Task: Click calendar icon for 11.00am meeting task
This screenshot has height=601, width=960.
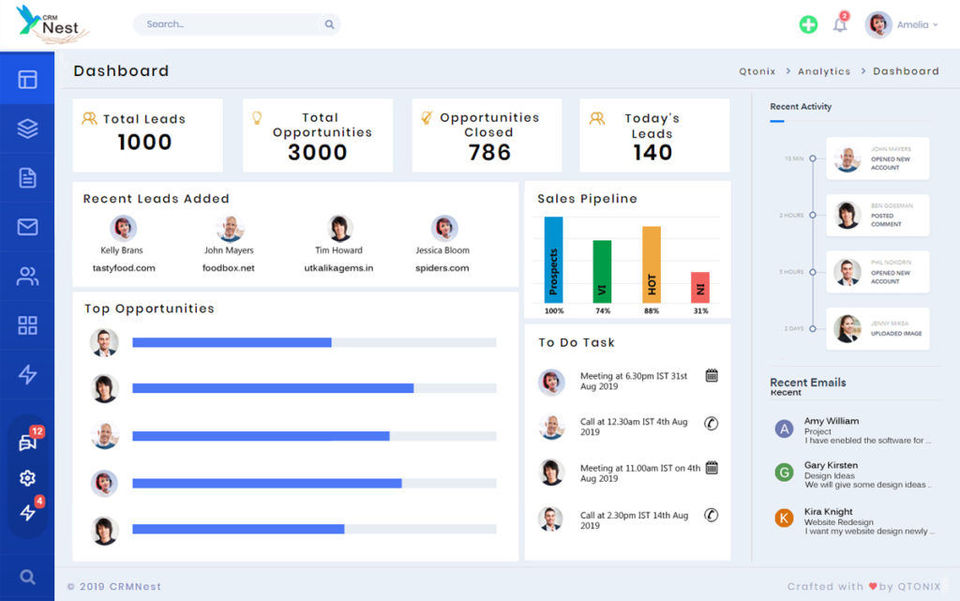Action: click(x=711, y=468)
